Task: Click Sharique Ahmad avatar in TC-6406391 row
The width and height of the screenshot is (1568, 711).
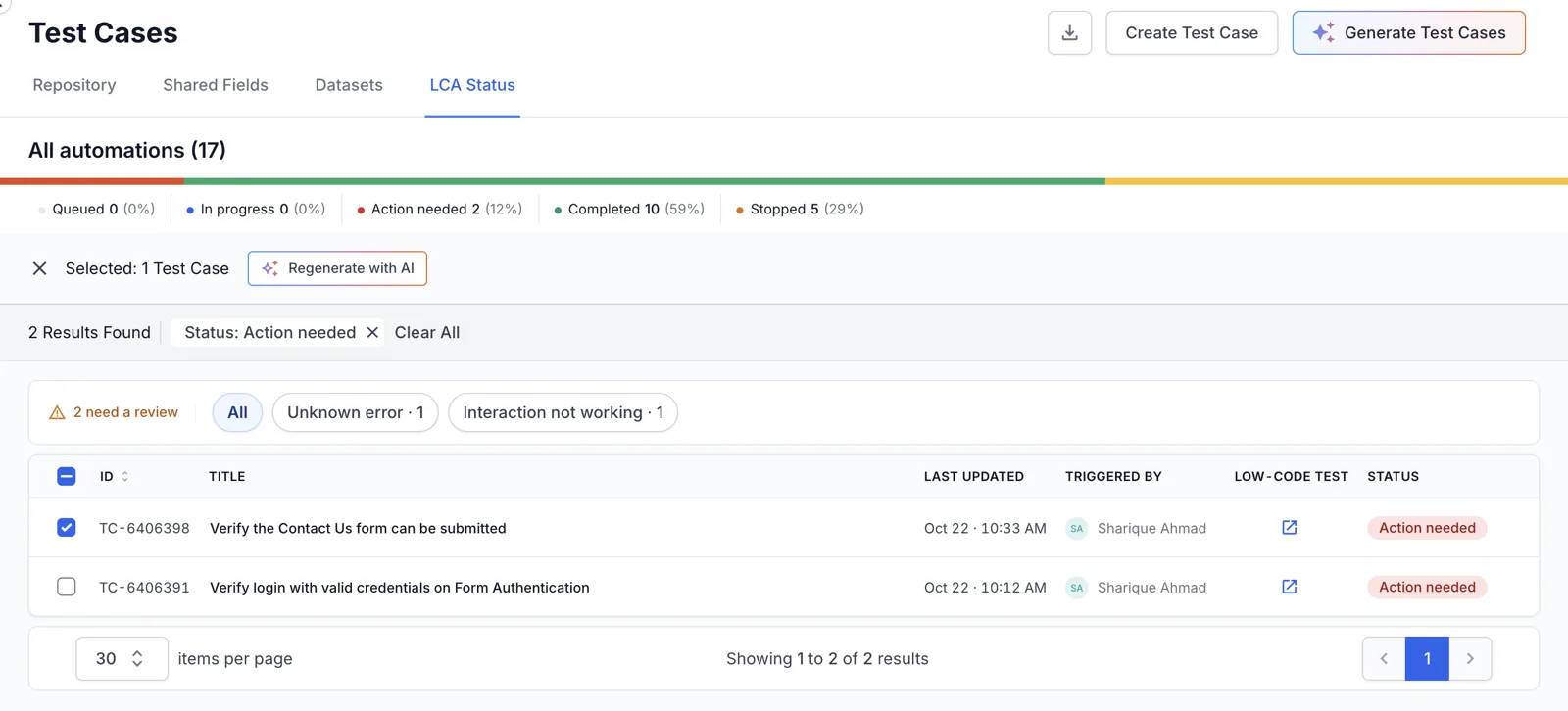Action: click(x=1077, y=588)
